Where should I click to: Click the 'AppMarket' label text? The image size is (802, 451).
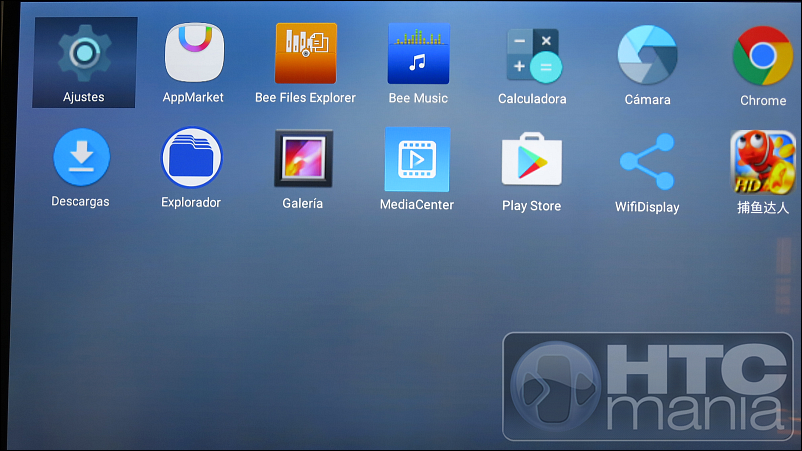[193, 97]
